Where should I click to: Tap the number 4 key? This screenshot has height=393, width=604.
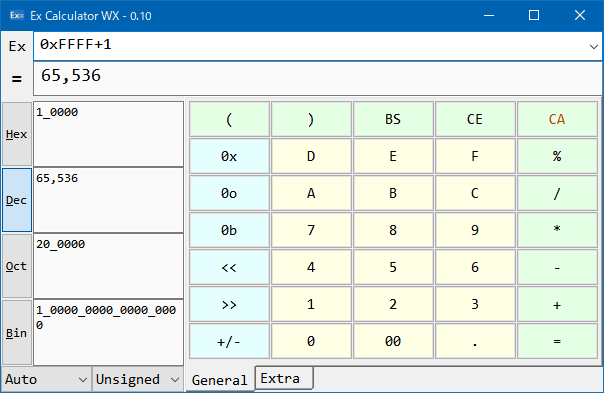311,267
